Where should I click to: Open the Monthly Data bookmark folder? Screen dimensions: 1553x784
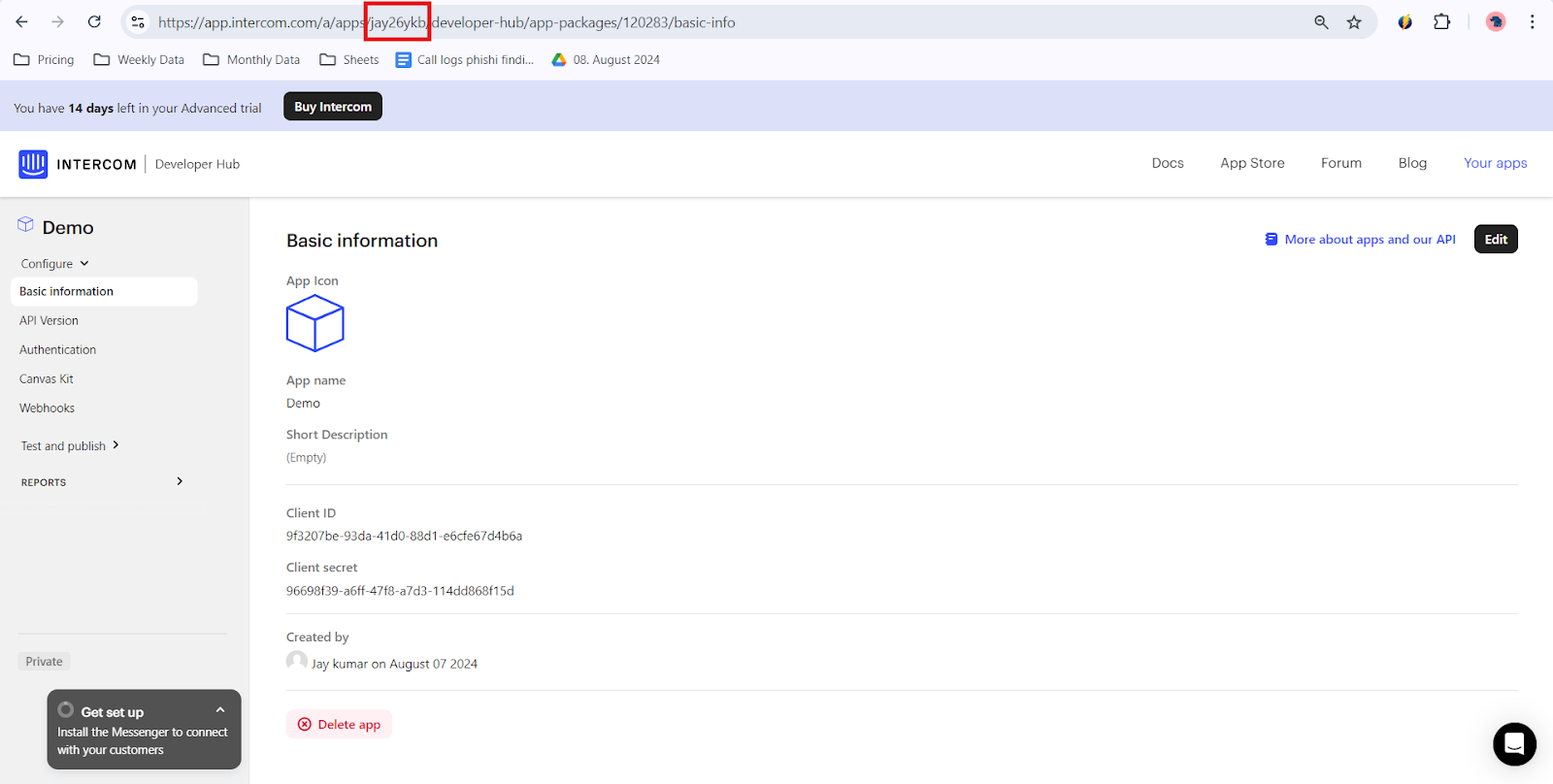tap(251, 59)
